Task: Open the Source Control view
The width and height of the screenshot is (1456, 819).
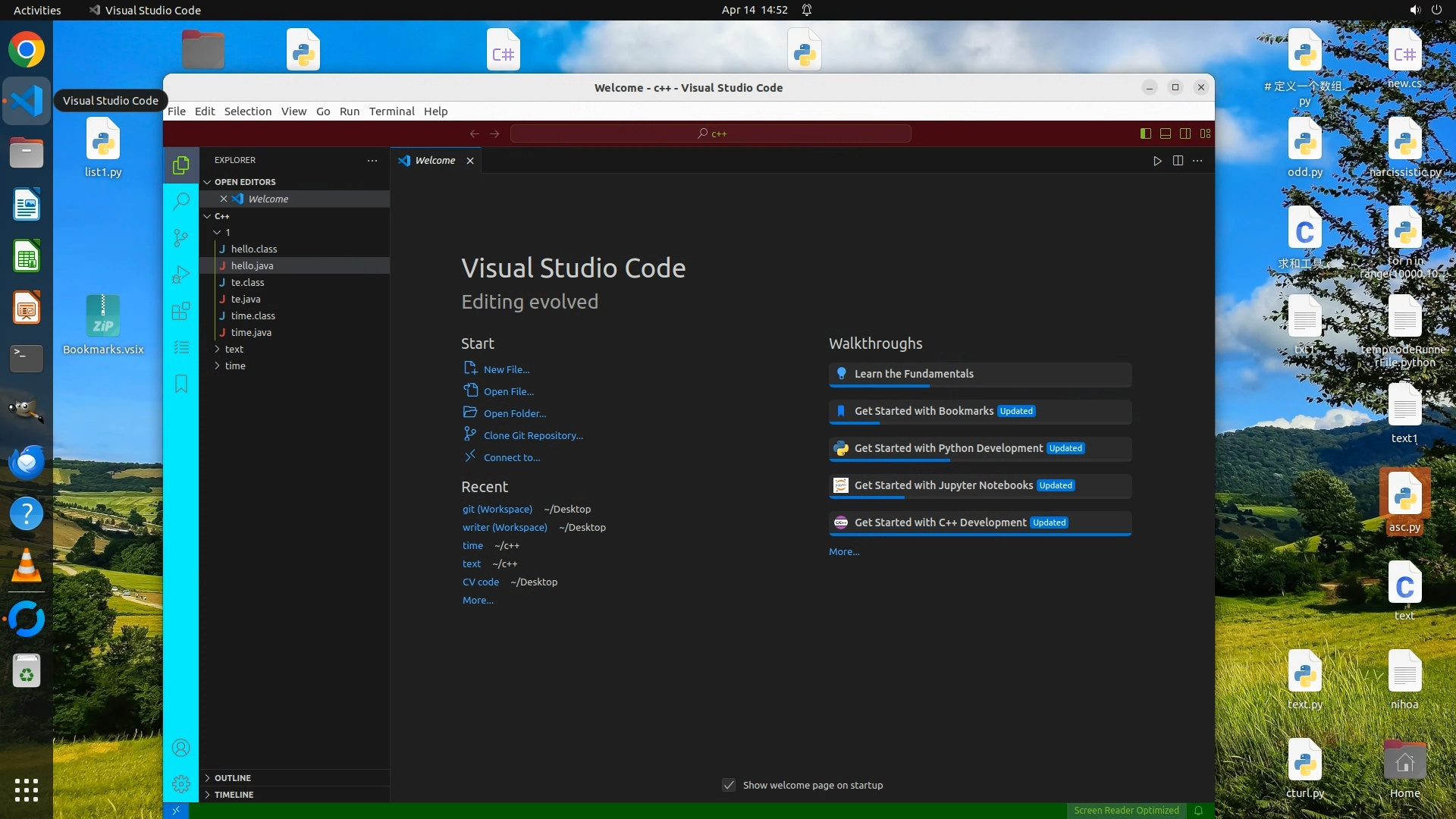Action: pyautogui.click(x=180, y=238)
